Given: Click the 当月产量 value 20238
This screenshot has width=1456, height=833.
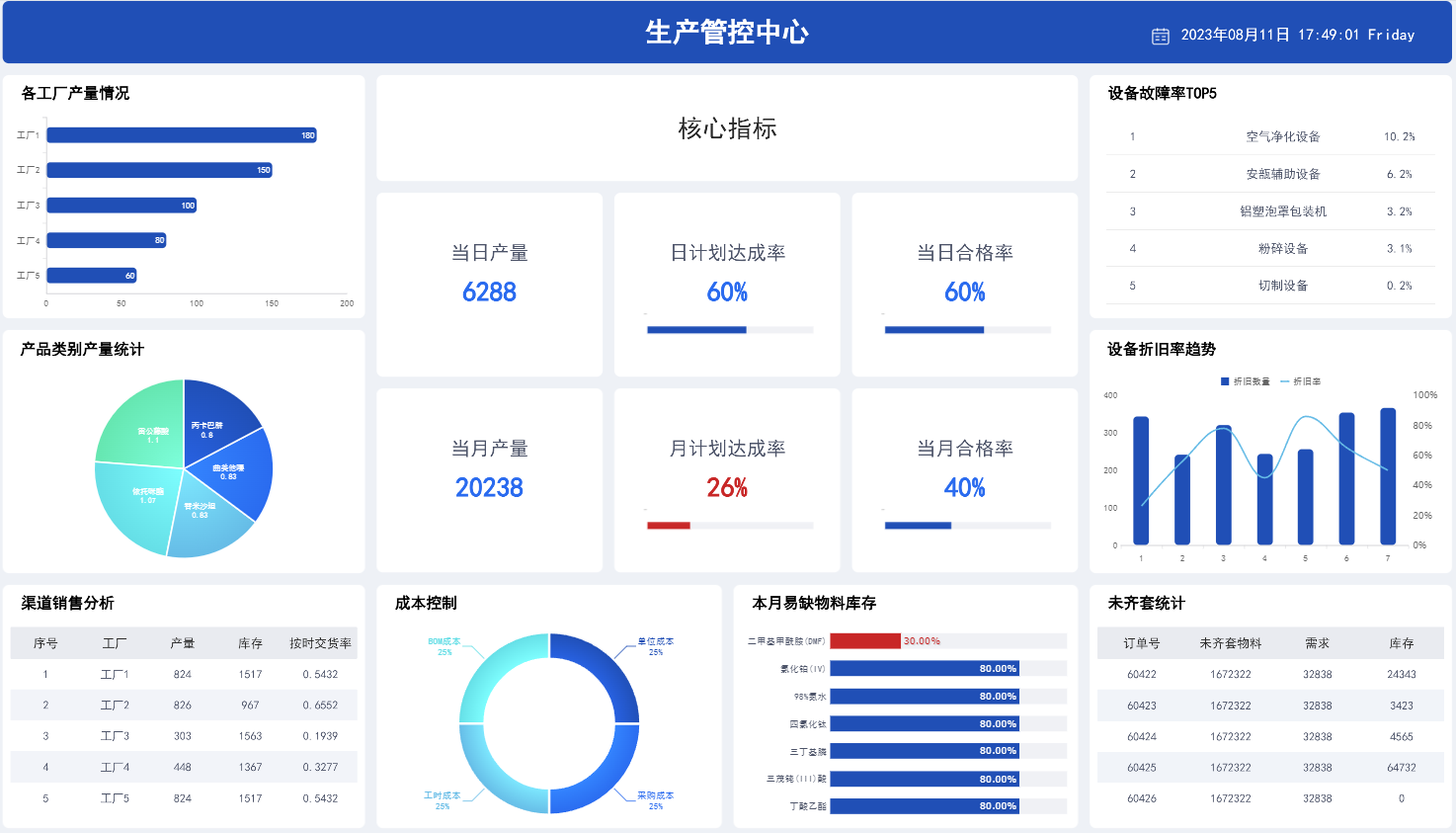Looking at the screenshot, I should click(489, 488).
